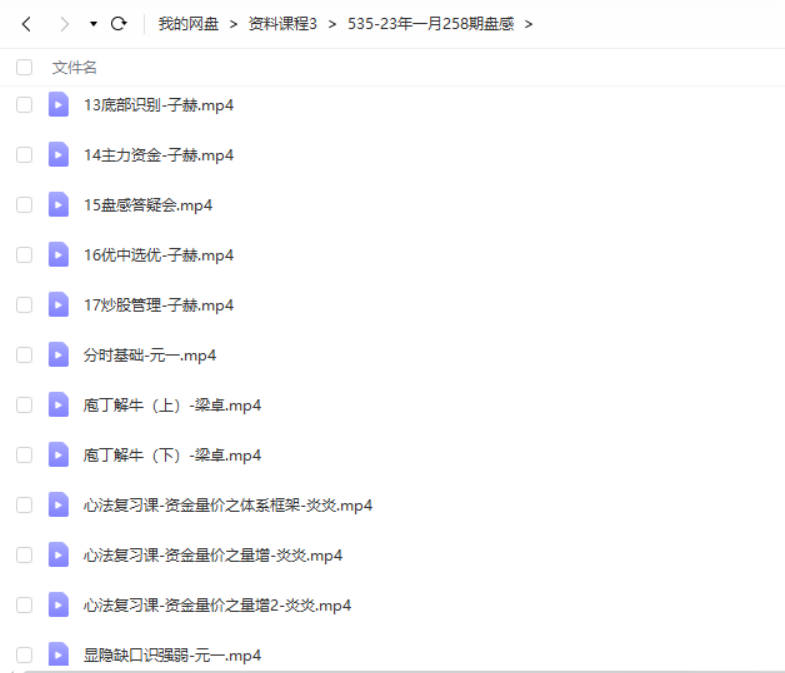Check the box for 13底部识别-子赫.mp4

pyautogui.click(x=24, y=105)
